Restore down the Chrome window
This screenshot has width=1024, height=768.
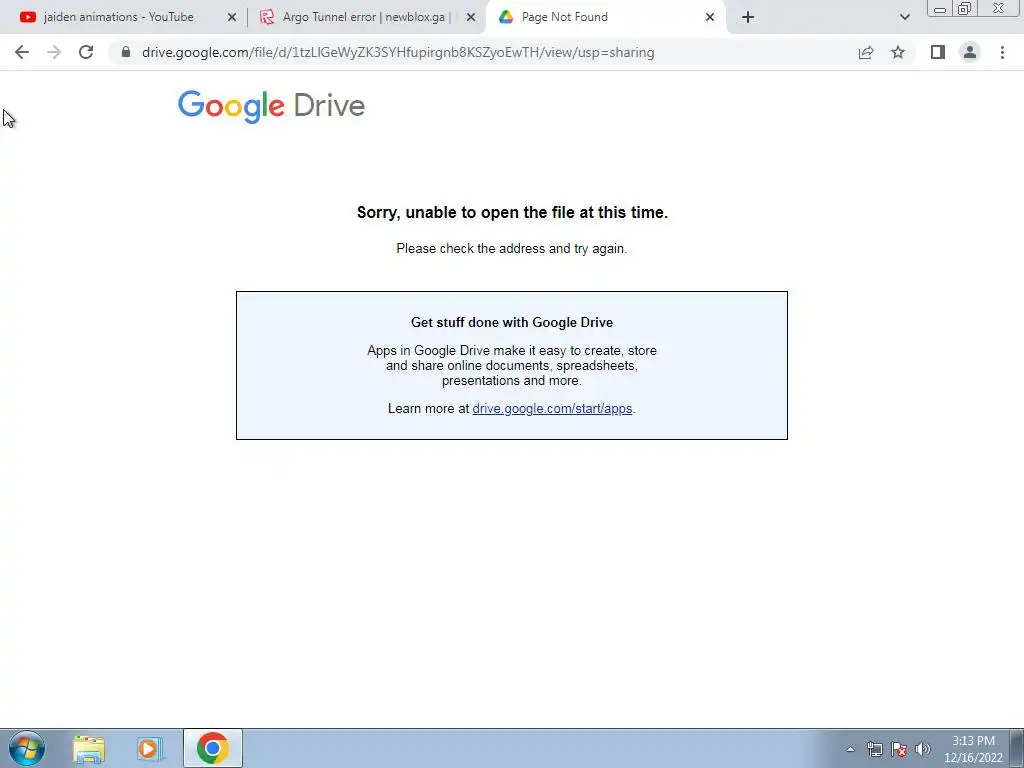[x=964, y=8]
